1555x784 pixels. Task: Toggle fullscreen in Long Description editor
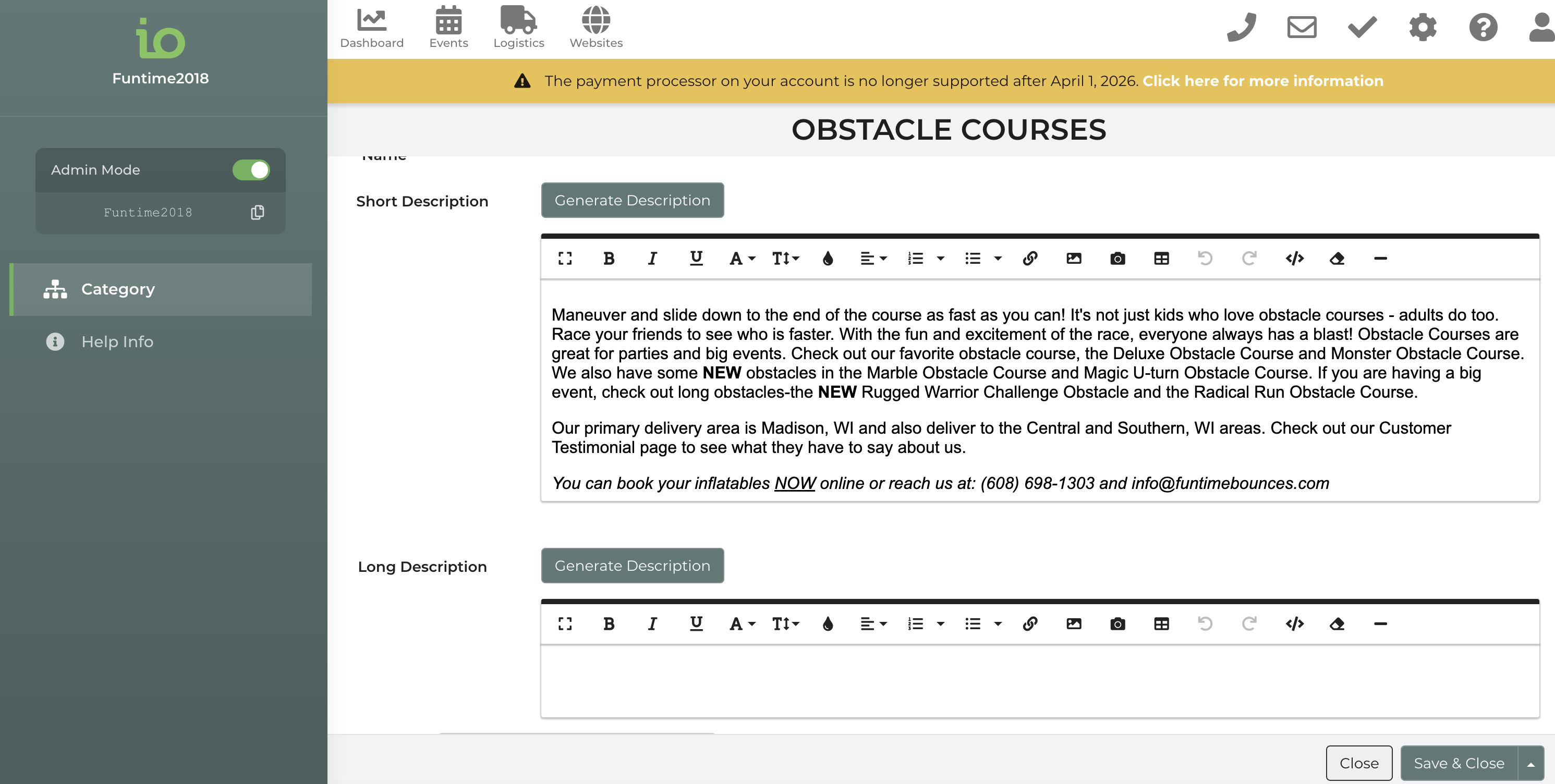(565, 624)
